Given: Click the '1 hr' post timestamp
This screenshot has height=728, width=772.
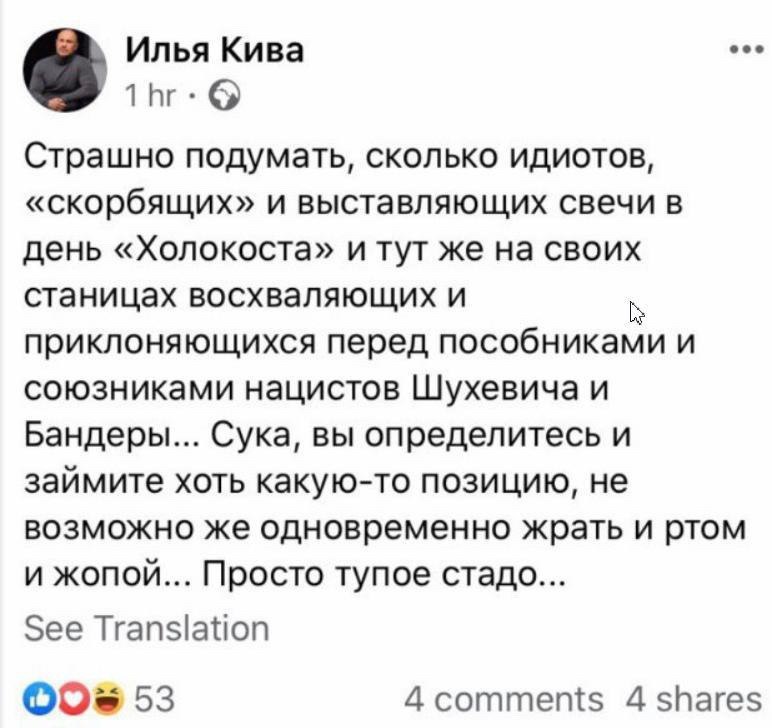Looking at the screenshot, I should click(151, 95).
